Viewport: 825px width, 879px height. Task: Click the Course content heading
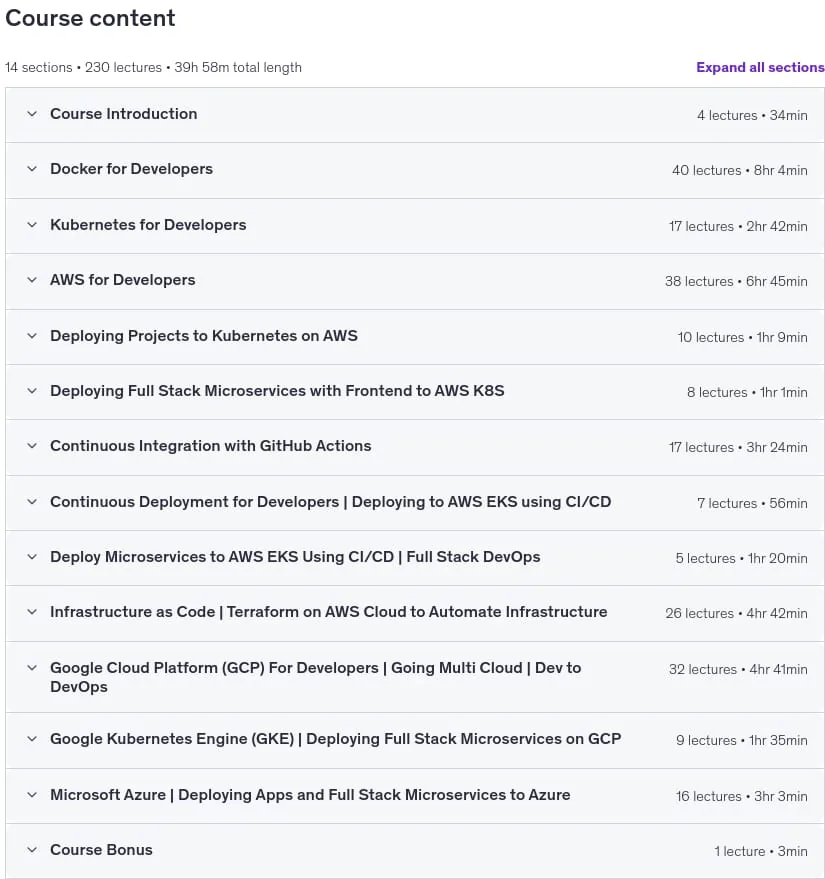click(x=90, y=18)
